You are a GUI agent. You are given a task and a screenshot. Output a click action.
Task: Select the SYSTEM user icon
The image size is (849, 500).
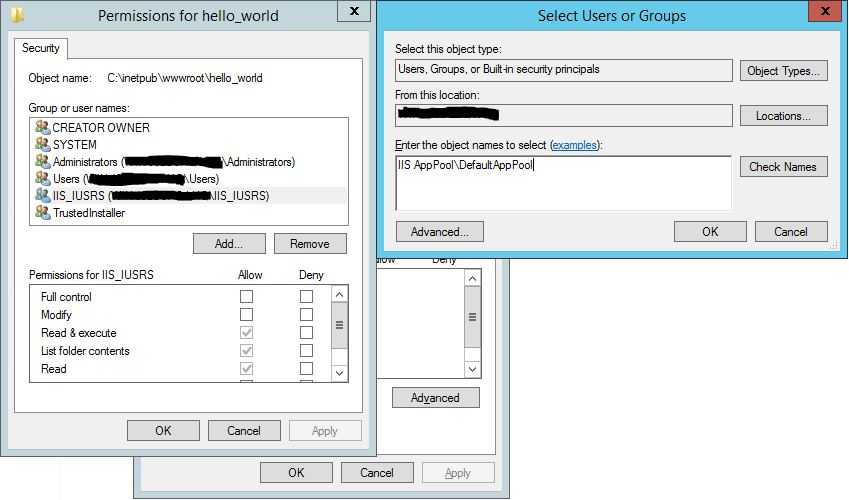click(43, 144)
